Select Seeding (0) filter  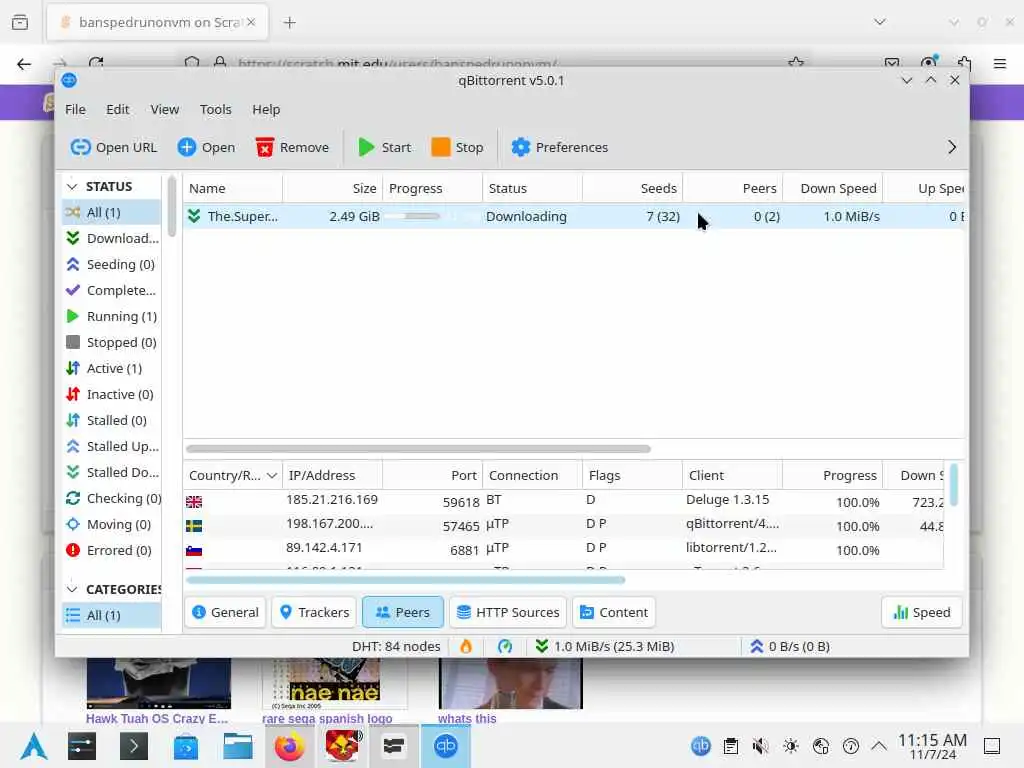112,264
